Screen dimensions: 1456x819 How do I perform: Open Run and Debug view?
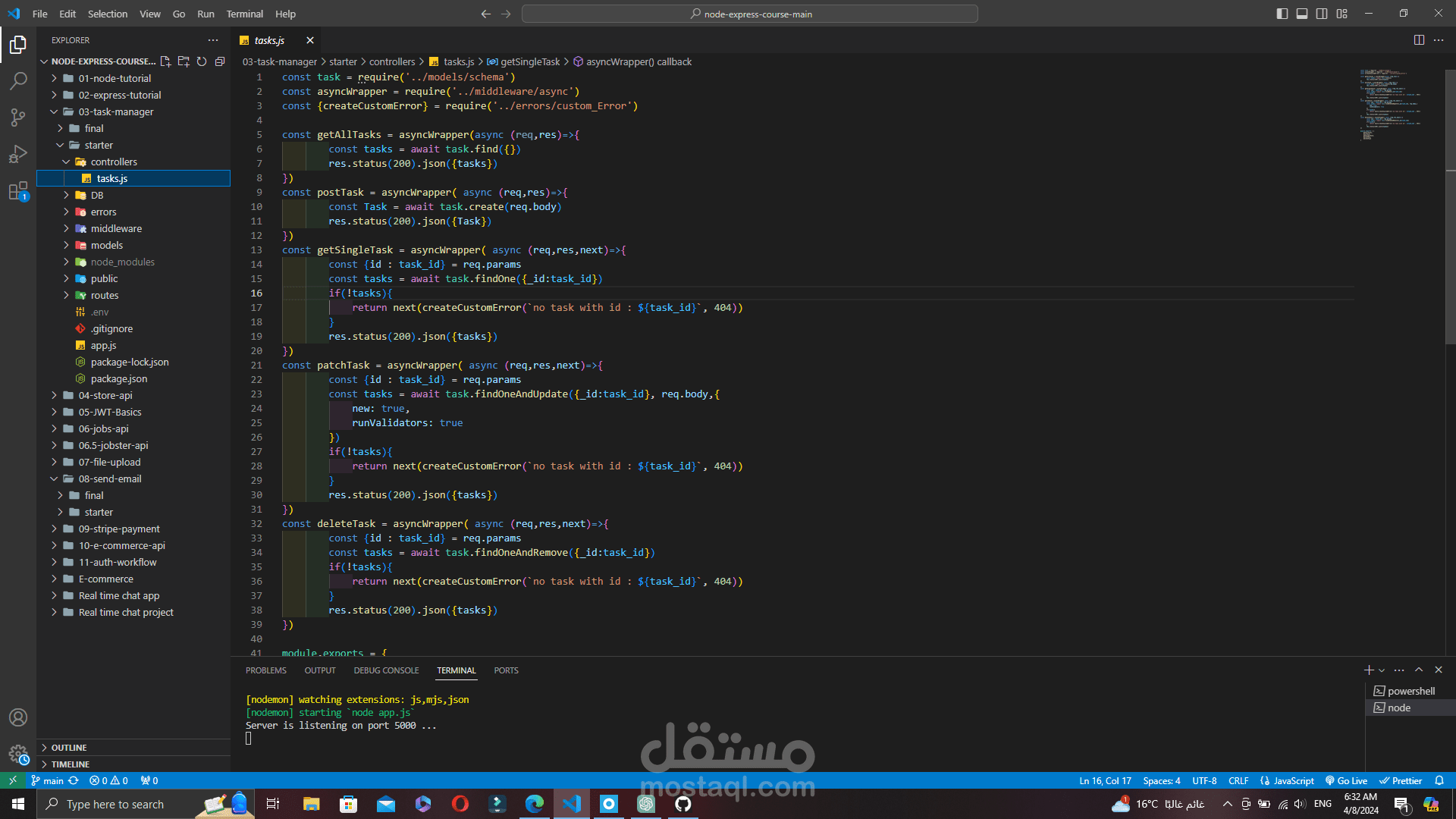tap(18, 154)
